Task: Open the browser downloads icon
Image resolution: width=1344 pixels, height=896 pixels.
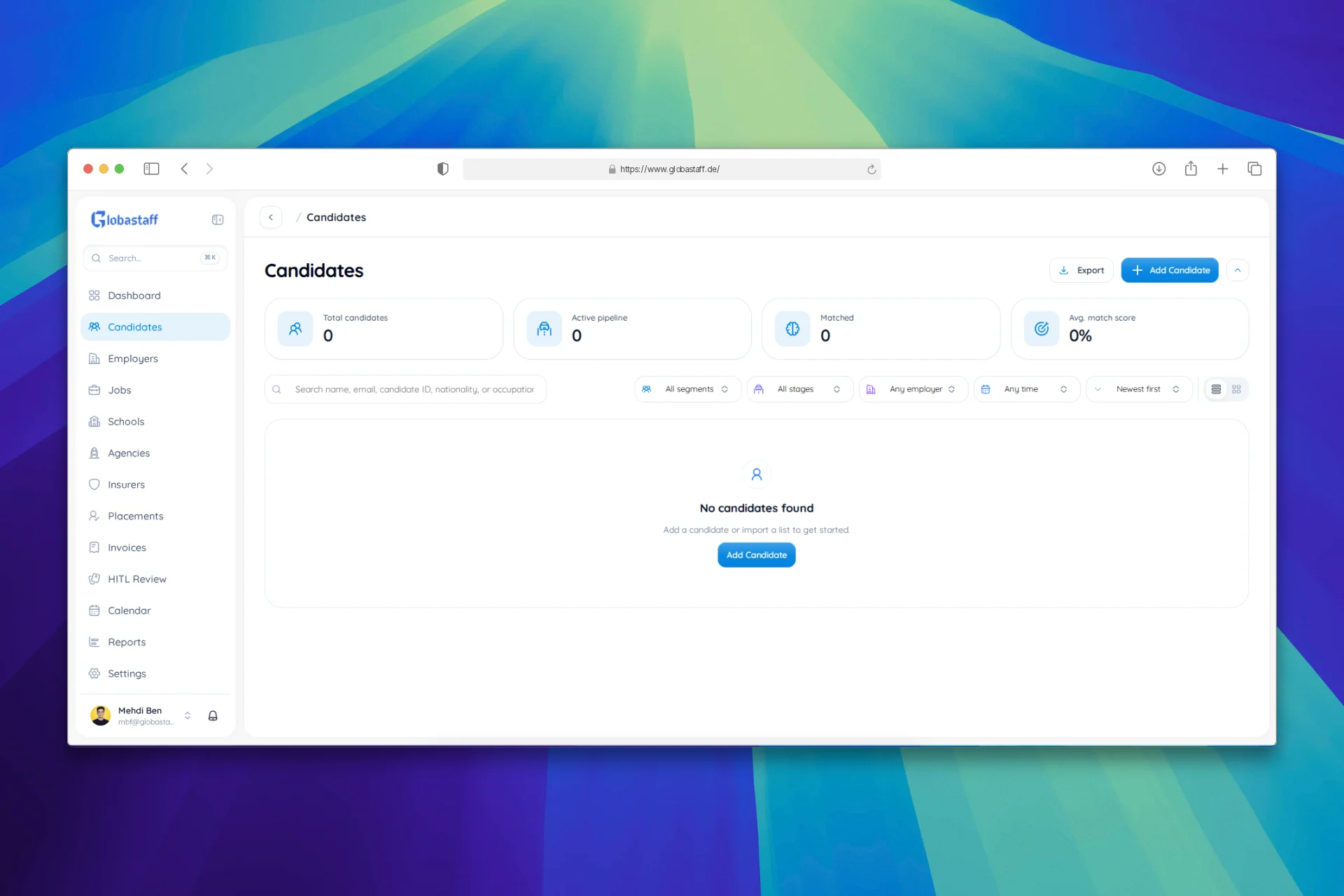Action: coord(1159,169)
